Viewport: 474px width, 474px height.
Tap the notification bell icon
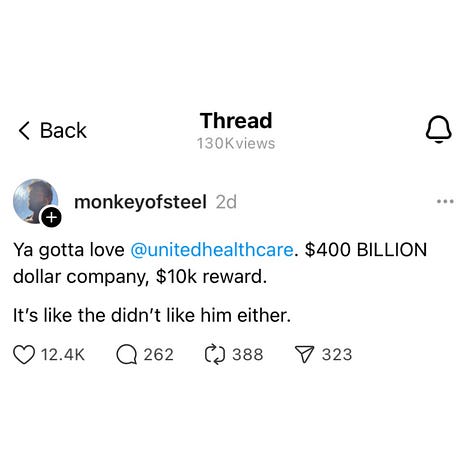click(439, 130)
